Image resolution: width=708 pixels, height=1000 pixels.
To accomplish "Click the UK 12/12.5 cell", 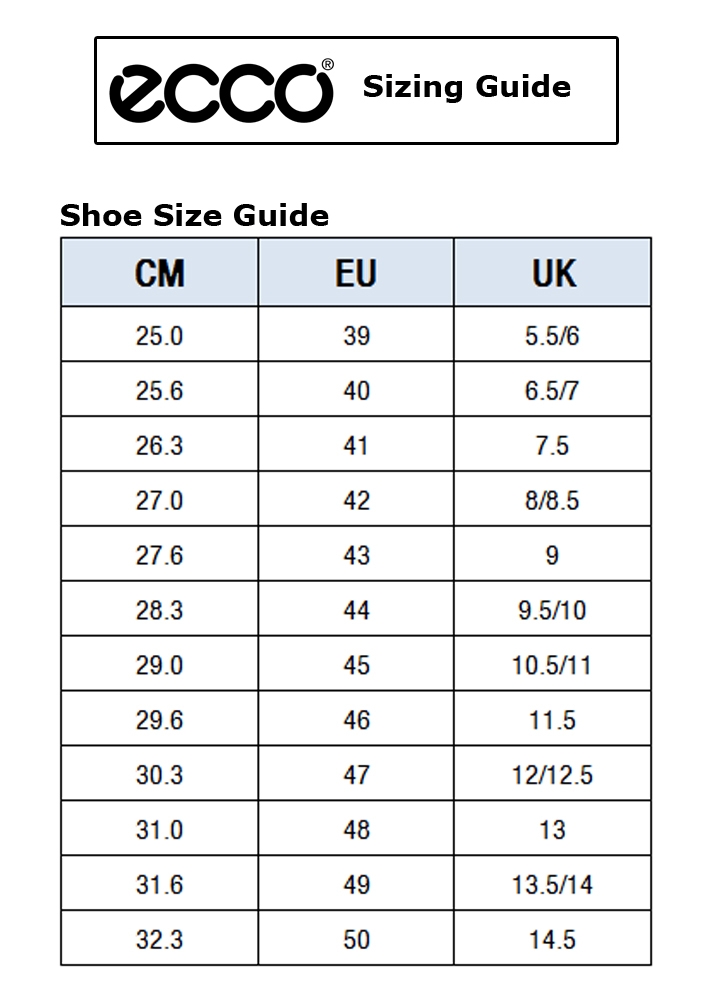I will (552, 775).
